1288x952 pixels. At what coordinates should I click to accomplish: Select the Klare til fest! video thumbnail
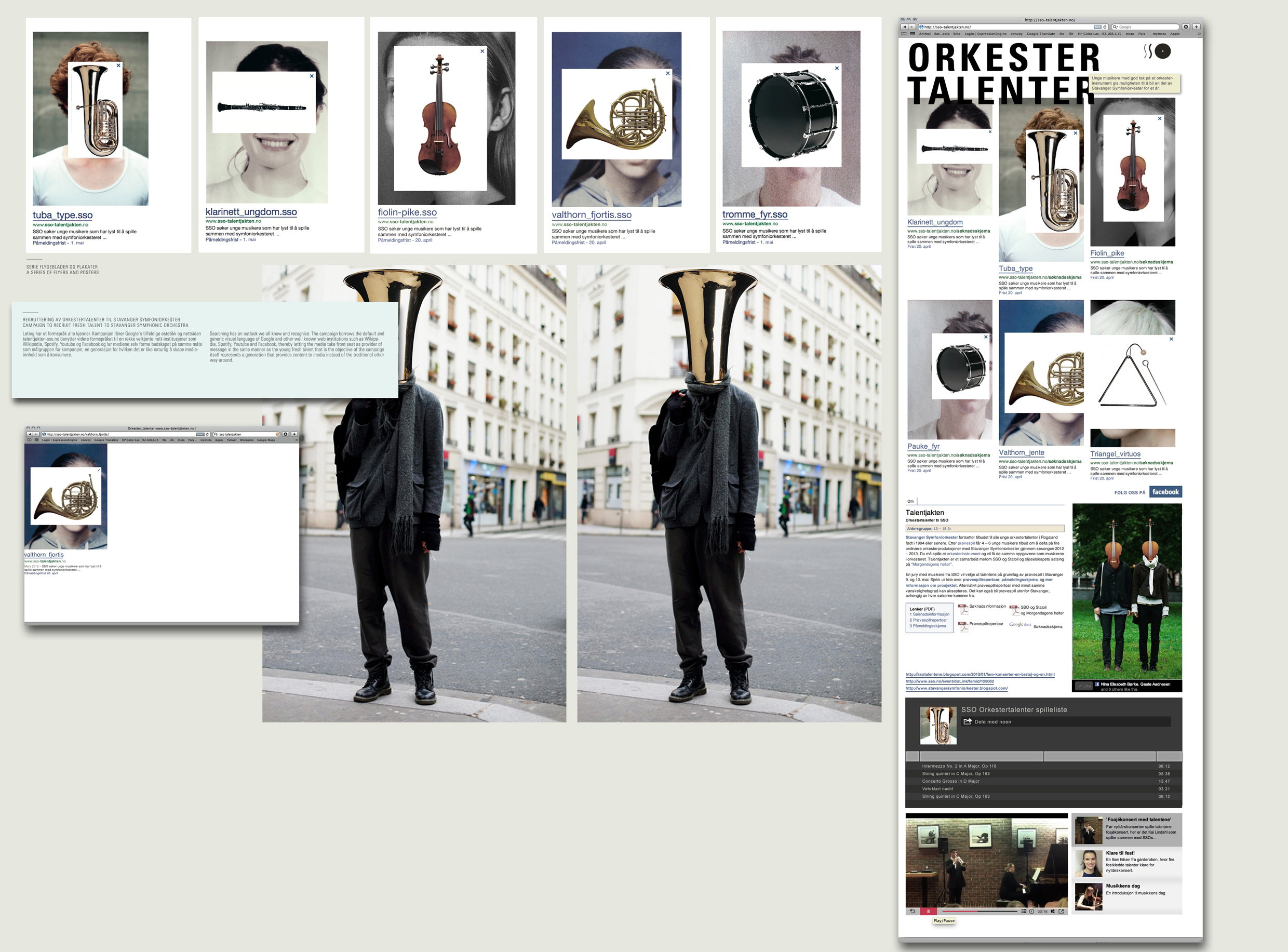click(1089, 864)
